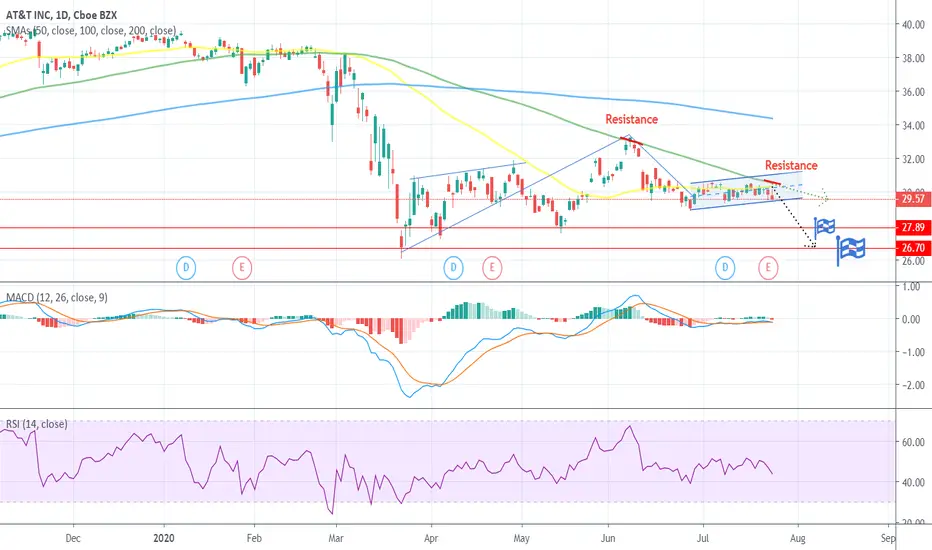Click the Resistance label above the July channel
Image resolution: width=932 pixels, height=550 pixels.
791,165
